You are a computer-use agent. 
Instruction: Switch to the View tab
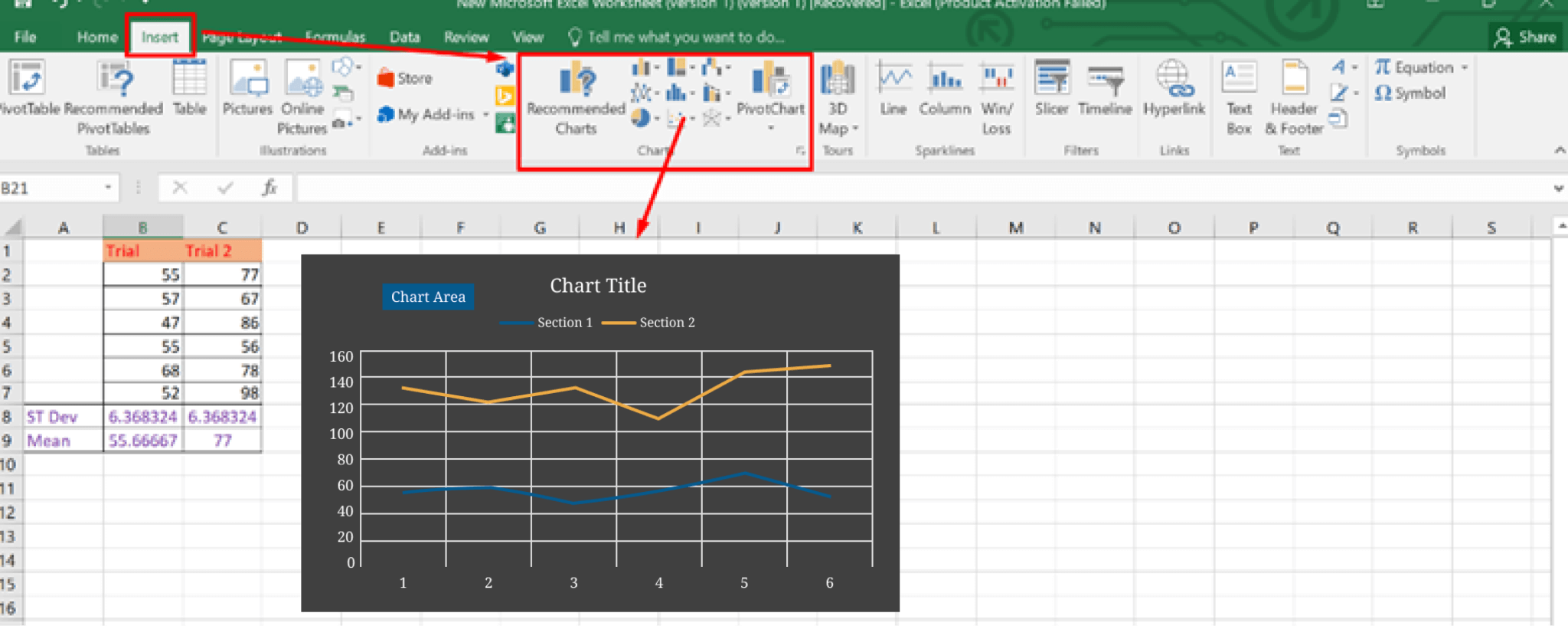(x=528, y=37)
